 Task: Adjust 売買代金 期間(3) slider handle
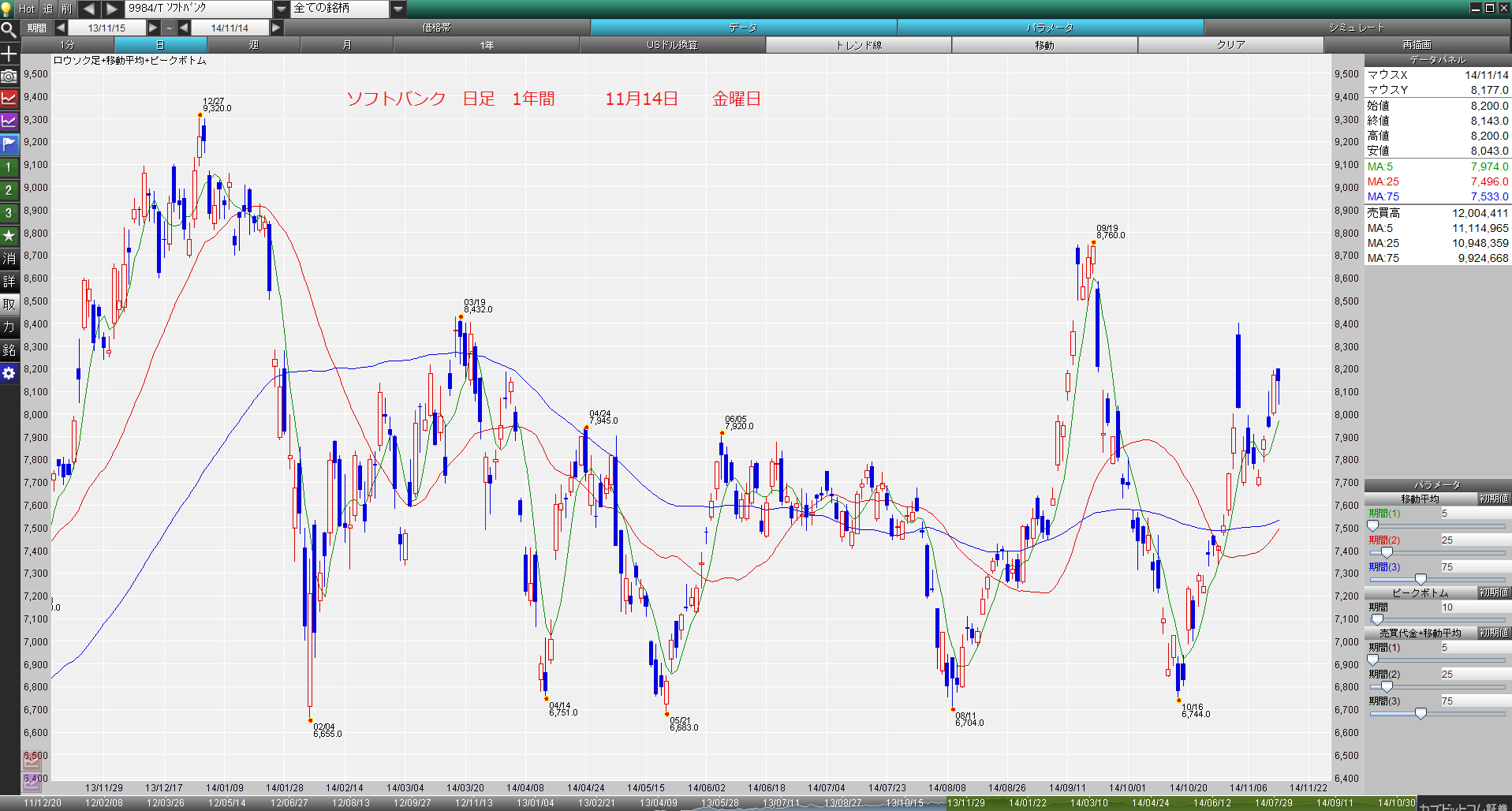(1421, 713)
